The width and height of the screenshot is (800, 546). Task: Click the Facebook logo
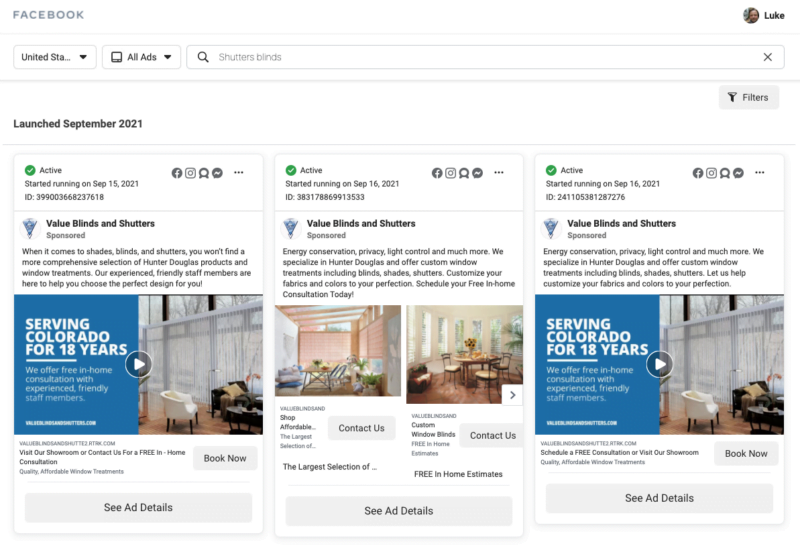pyautogui.click(x=48, y=15)
